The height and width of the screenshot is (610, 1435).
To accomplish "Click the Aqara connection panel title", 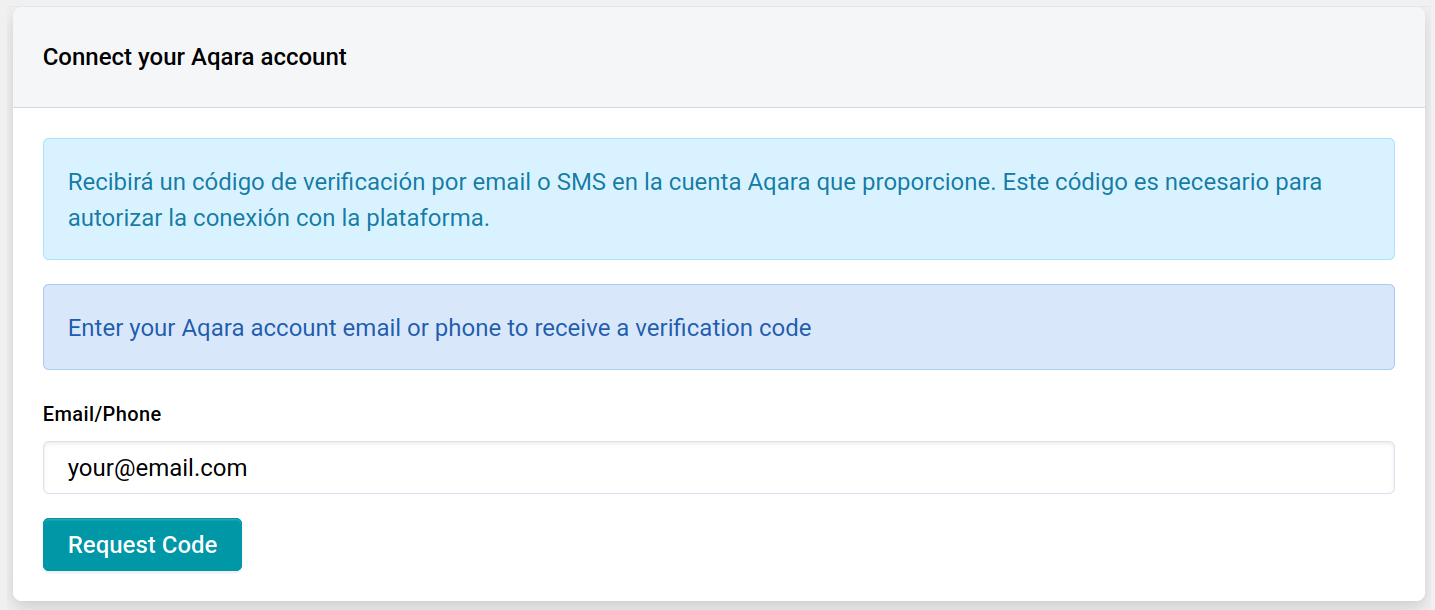I will [x=195, y=57].
